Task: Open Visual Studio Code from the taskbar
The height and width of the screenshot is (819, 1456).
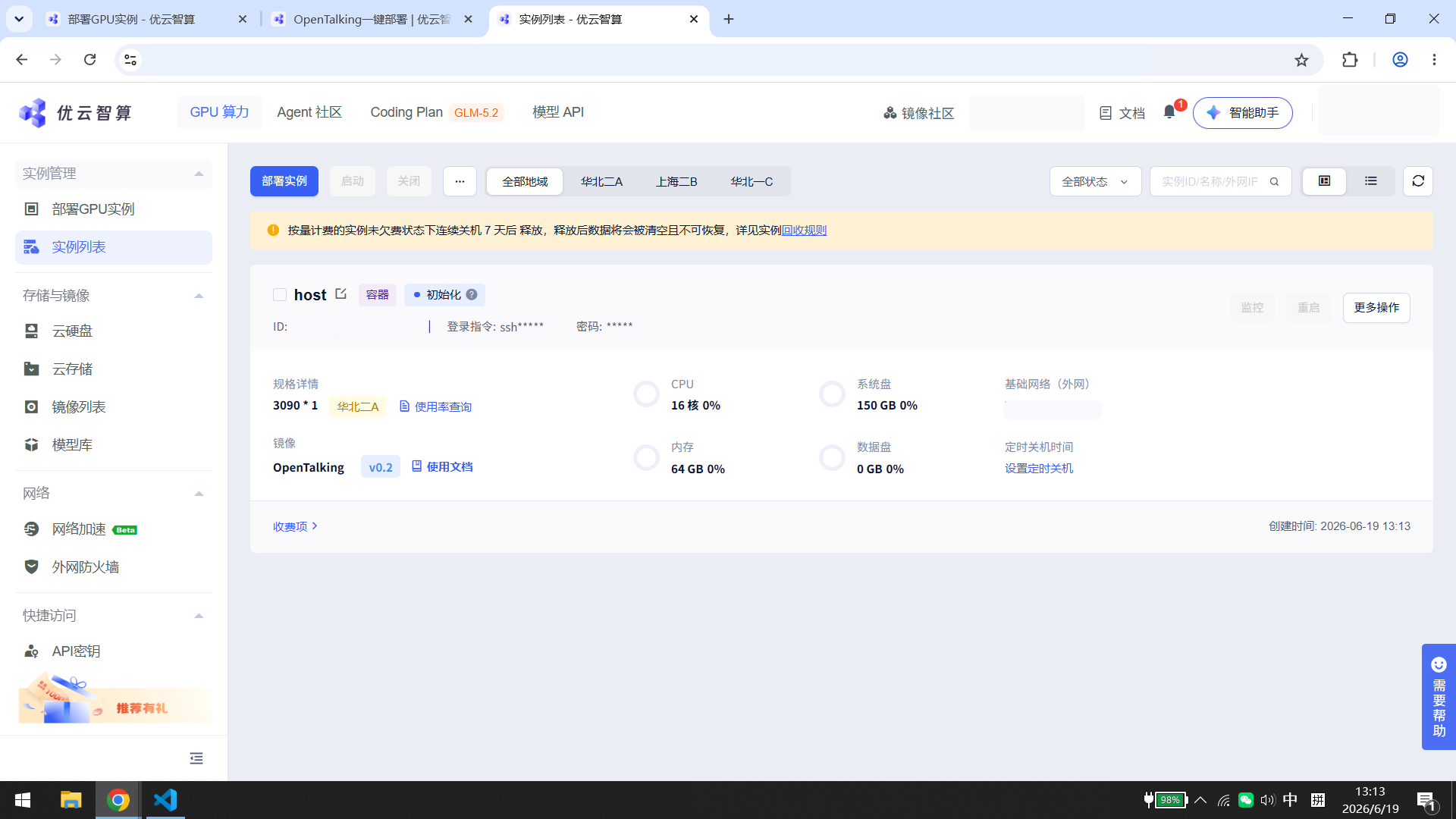Action: click(165, 800)
